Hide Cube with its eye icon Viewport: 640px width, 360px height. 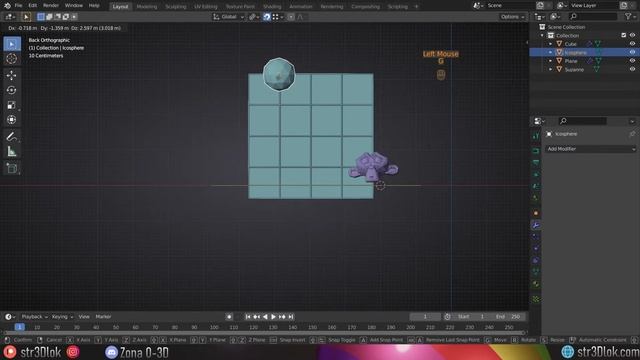click(x=632, y=44)
